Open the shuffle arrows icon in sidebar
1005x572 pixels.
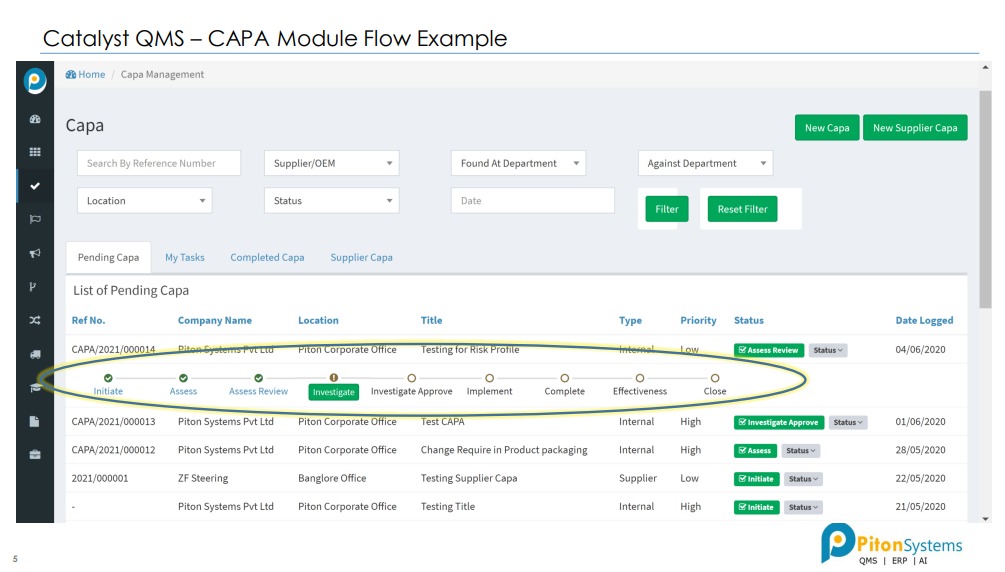[x=35, y=320]
